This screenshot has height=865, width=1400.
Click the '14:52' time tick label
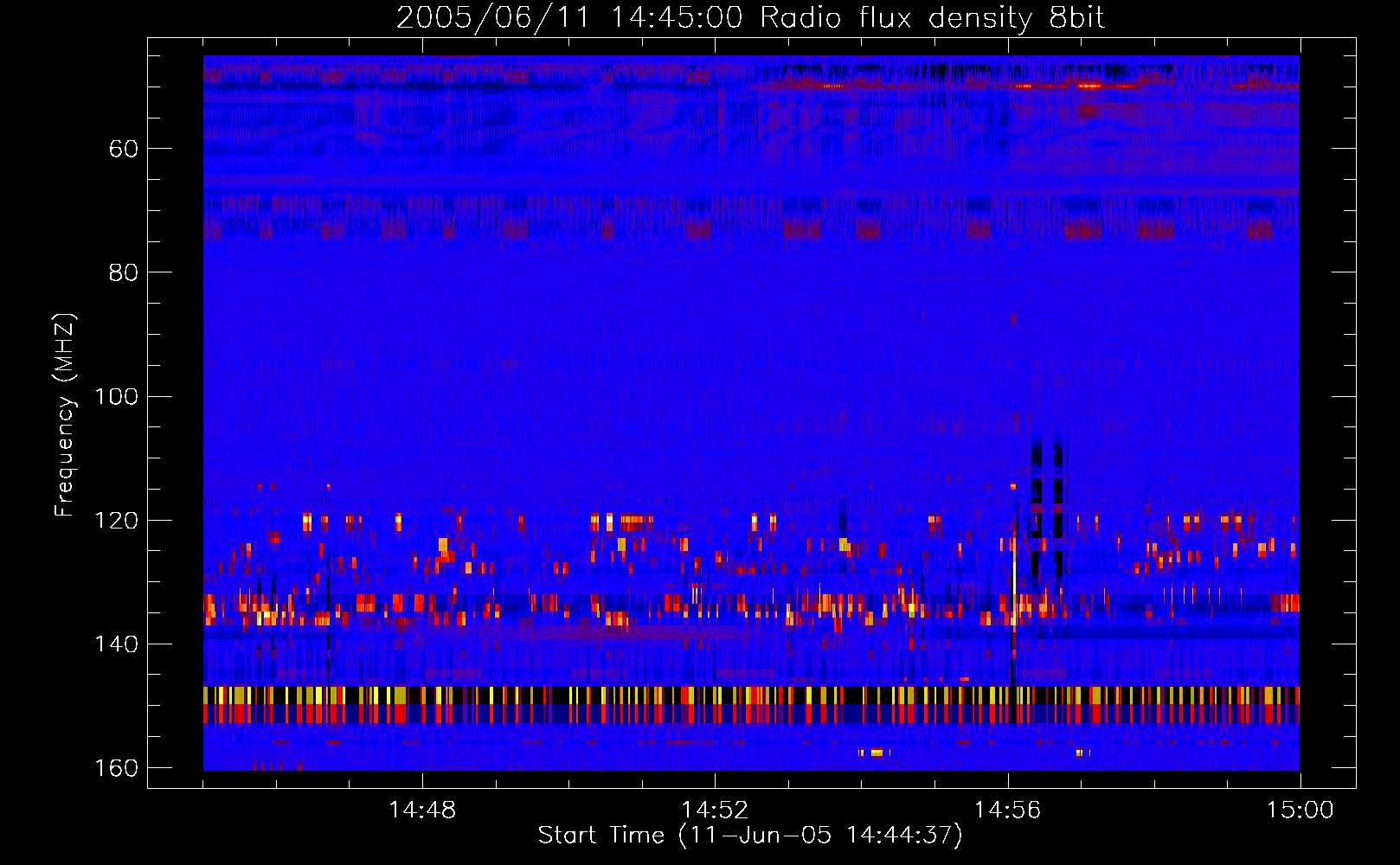pyautogui.click(x=715, y=811)
